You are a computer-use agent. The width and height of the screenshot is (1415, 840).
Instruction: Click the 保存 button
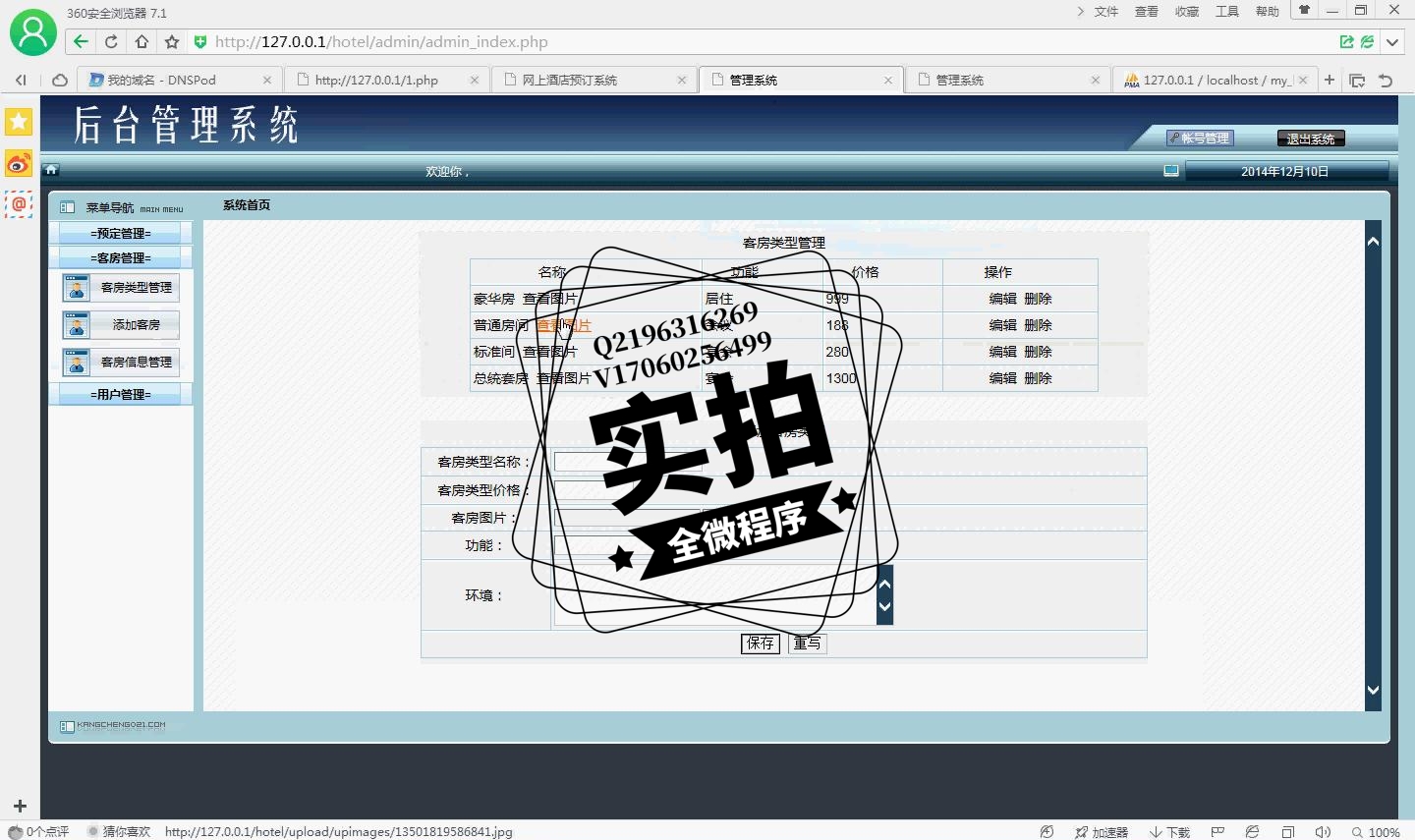point(760,644)
